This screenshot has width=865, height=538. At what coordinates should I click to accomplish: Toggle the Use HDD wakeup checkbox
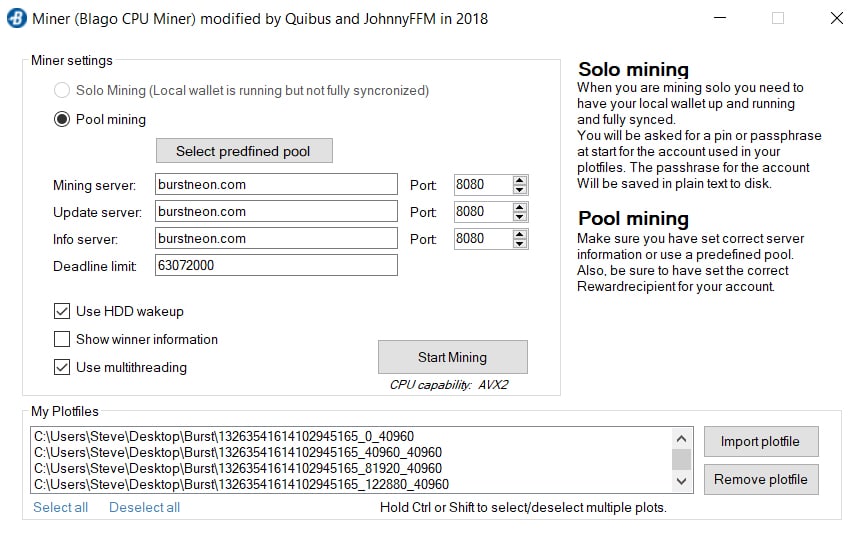[62, 311]
